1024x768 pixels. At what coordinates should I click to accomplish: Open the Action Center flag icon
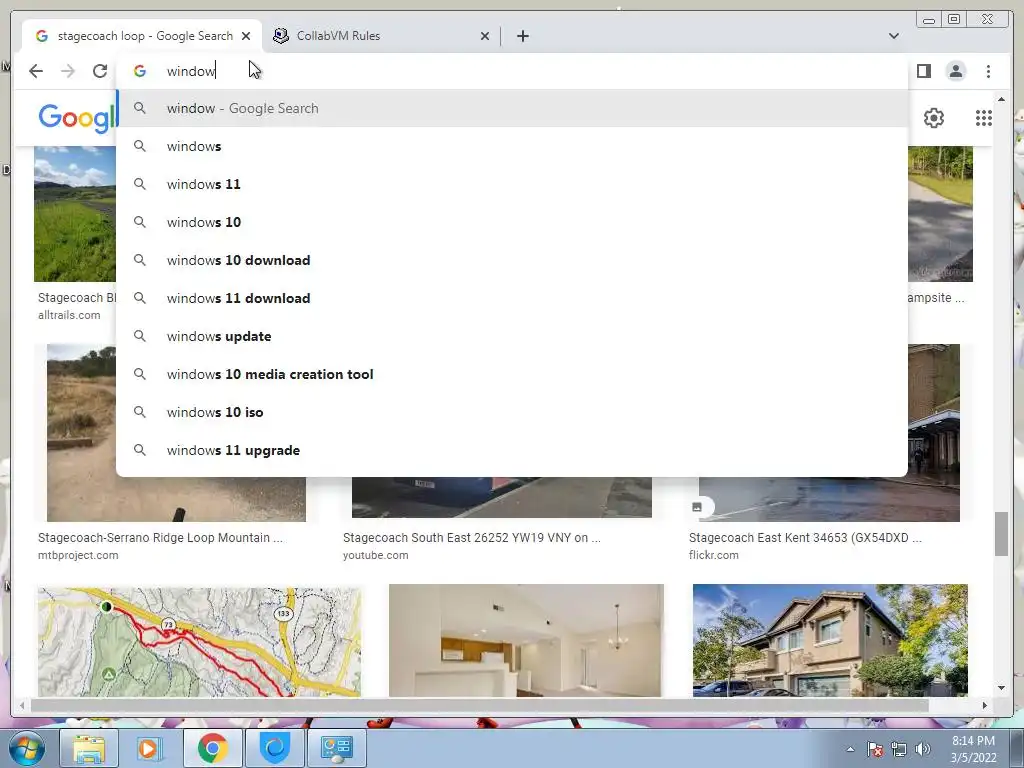pos(875,750)
